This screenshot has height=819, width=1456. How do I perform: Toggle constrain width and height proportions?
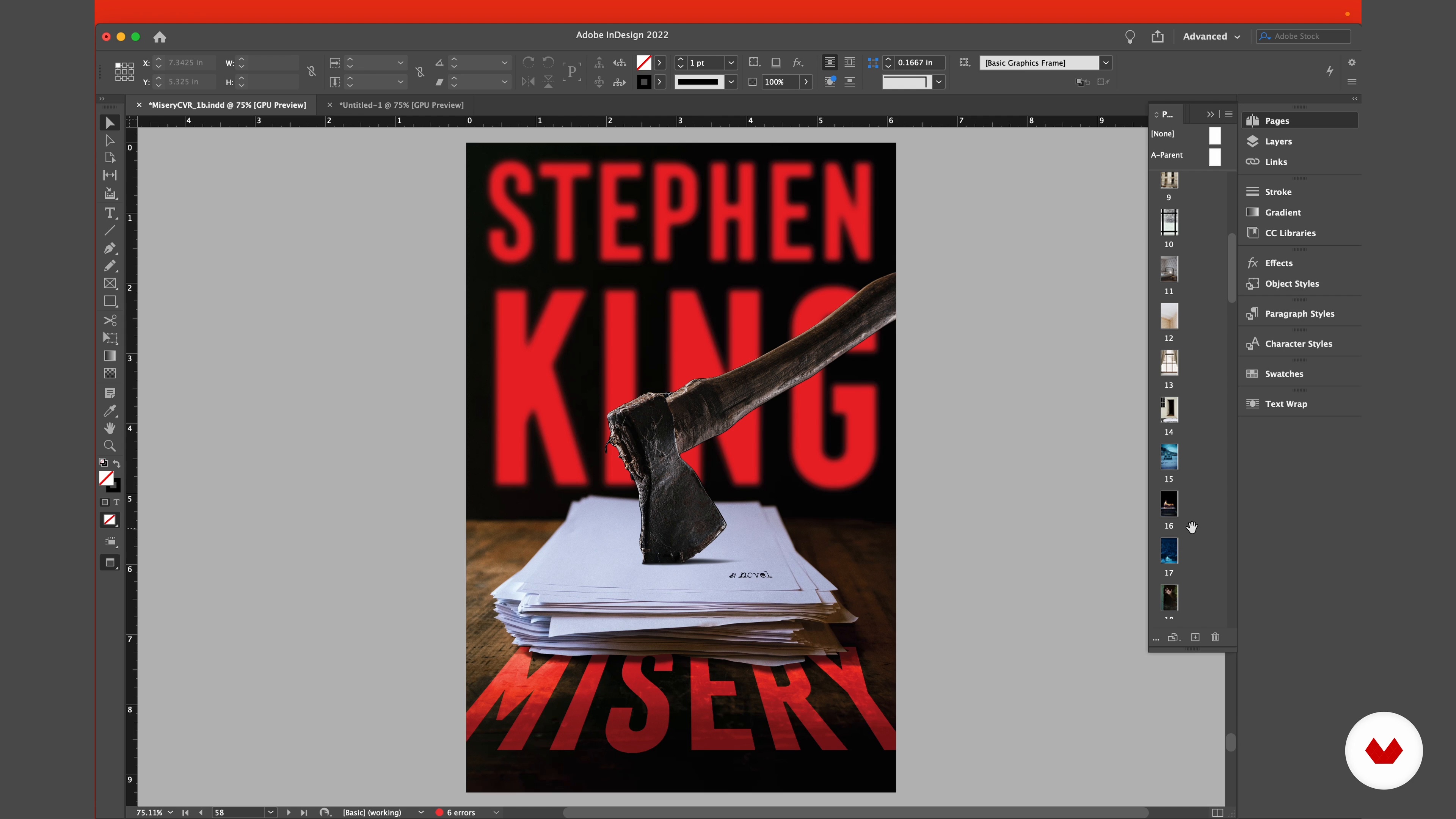pyautogui.click(x=311, y=71)
